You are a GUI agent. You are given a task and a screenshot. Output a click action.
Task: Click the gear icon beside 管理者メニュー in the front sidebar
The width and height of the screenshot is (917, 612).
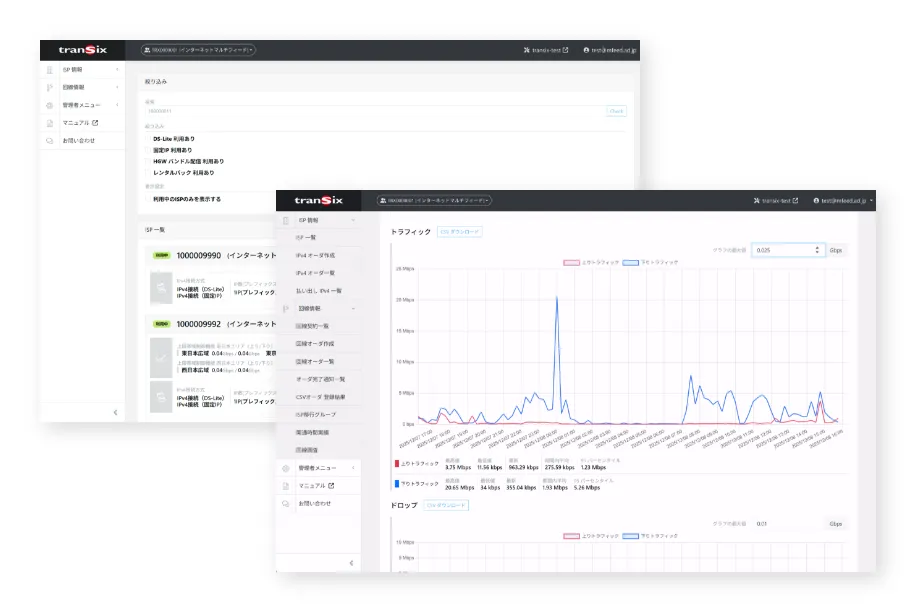click(286, 468)
